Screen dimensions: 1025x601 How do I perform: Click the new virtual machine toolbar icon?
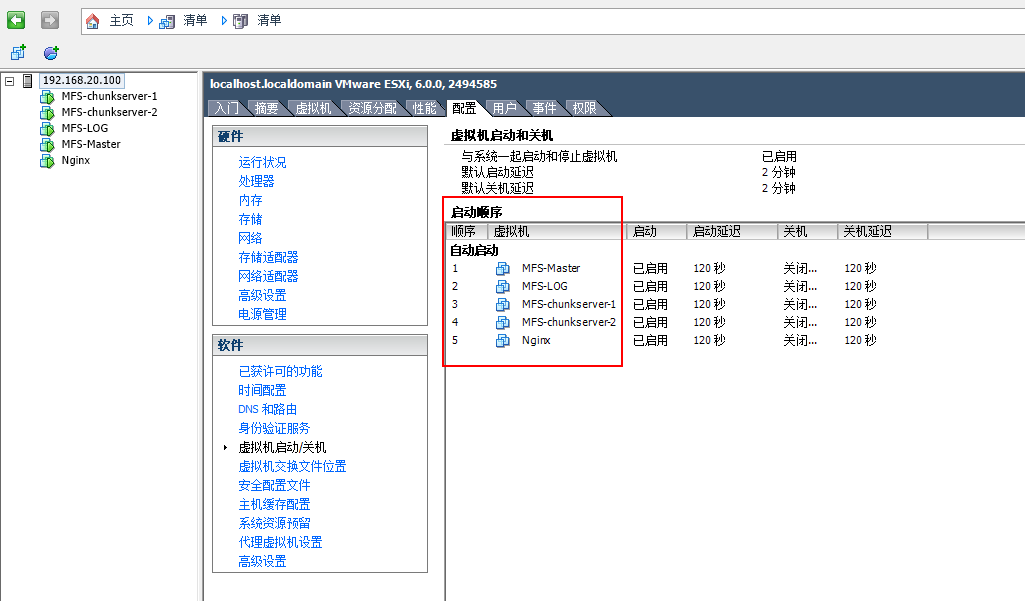point(18,53)
